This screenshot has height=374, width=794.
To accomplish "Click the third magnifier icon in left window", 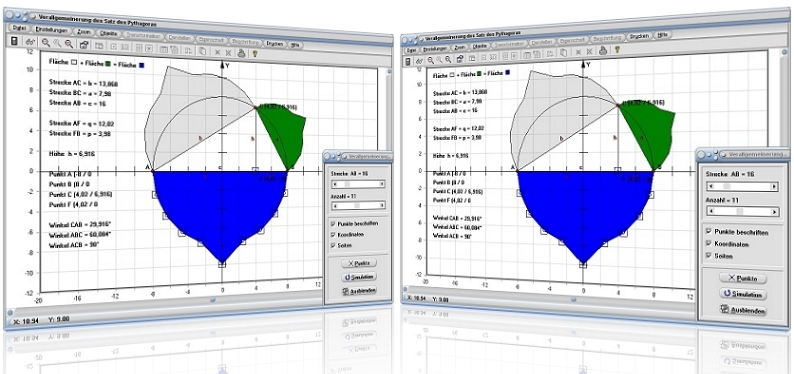I will (x=68, y=45).
